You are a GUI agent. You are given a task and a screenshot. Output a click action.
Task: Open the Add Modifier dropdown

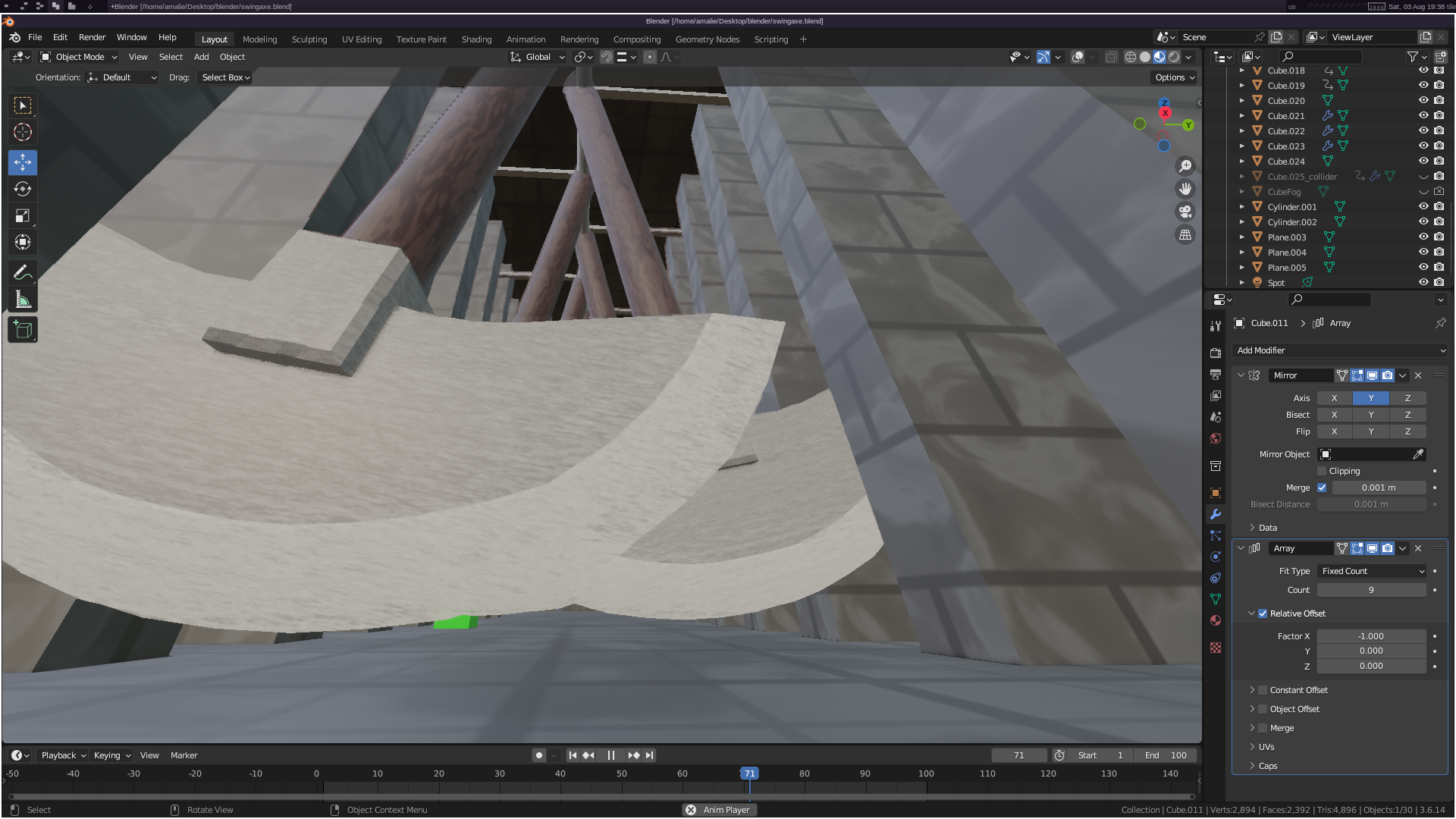point(1340,350)
